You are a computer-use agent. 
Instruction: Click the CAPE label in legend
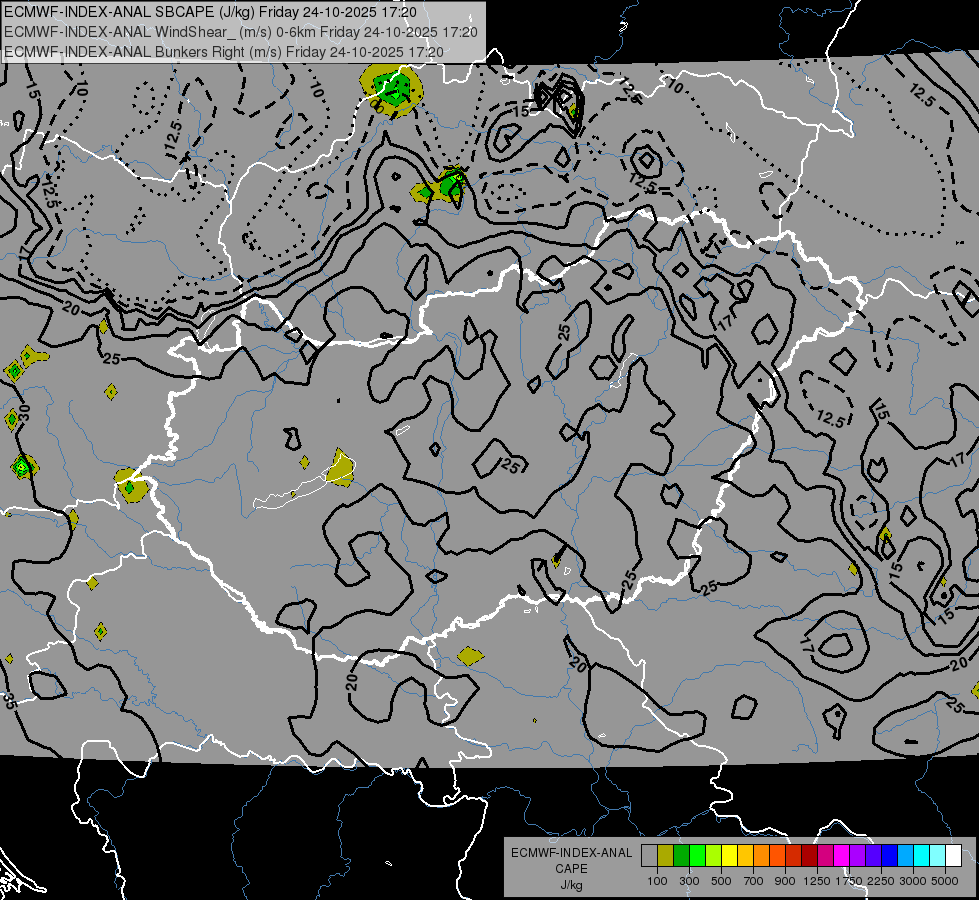pyautogui.click(x=571, y=869)
